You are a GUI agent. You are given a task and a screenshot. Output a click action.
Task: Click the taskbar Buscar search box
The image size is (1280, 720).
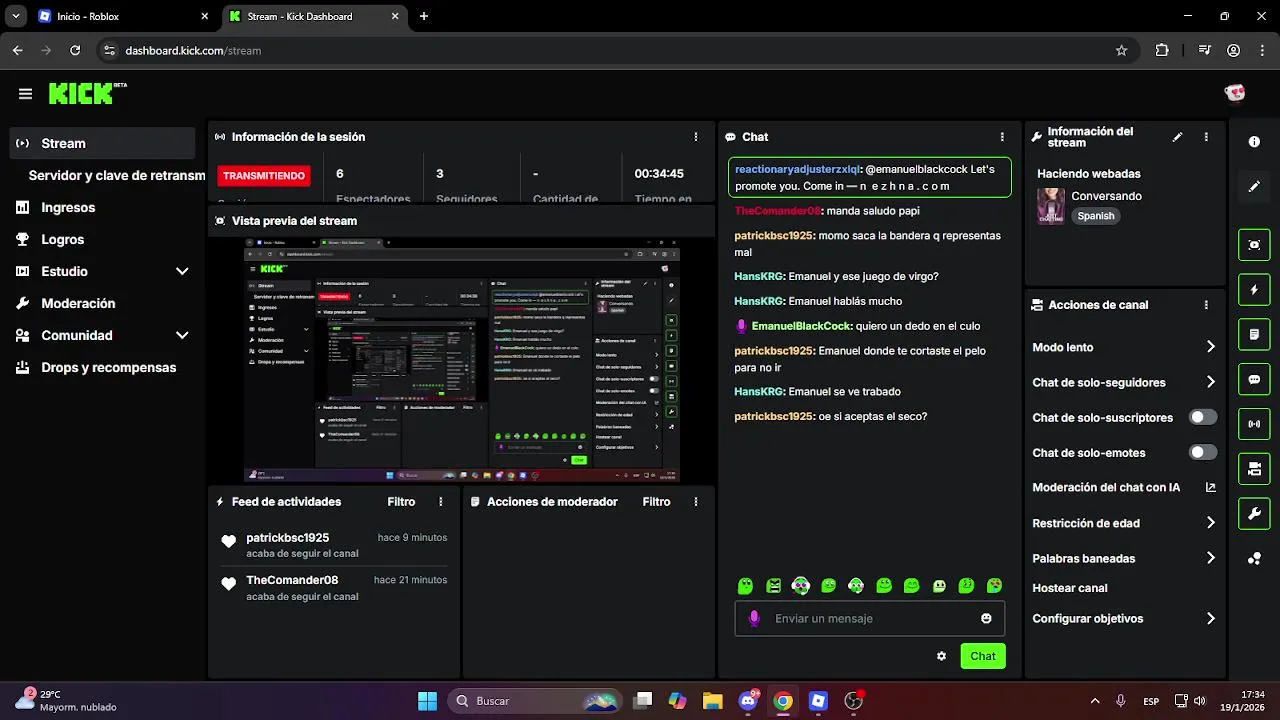tap(535, 701)
